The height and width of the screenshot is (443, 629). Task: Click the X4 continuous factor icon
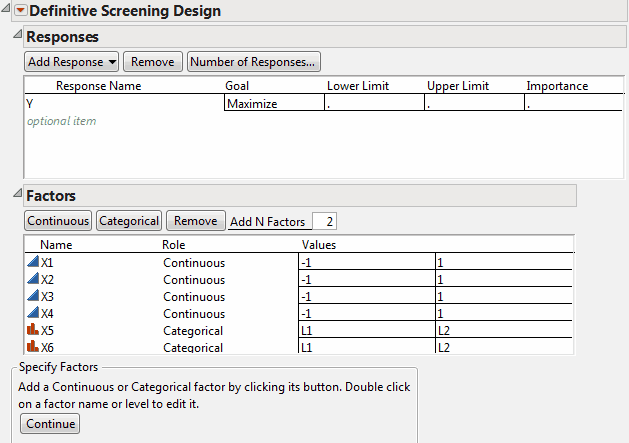point(33,314)
